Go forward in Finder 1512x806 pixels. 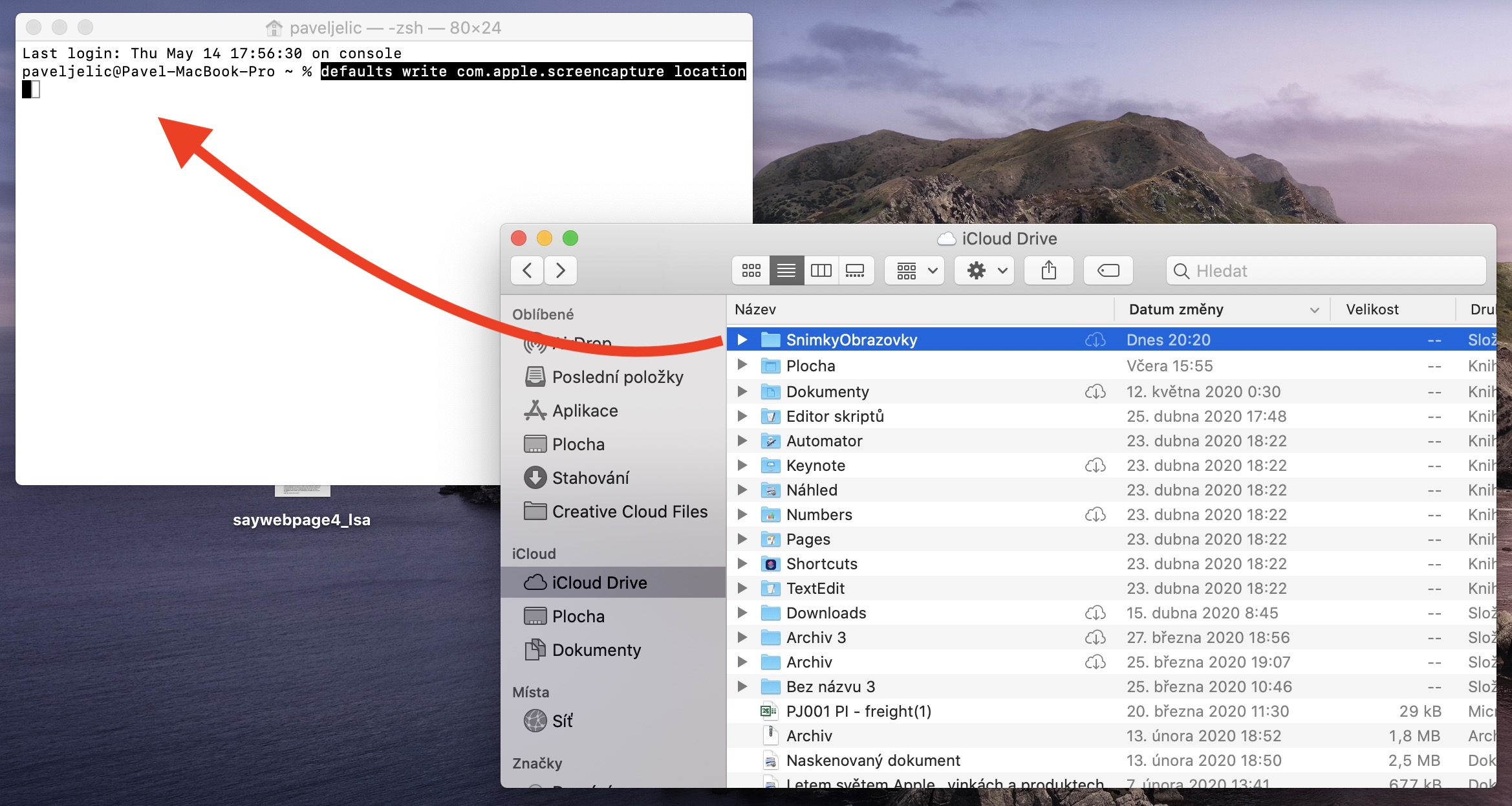[x=560, y=270]
